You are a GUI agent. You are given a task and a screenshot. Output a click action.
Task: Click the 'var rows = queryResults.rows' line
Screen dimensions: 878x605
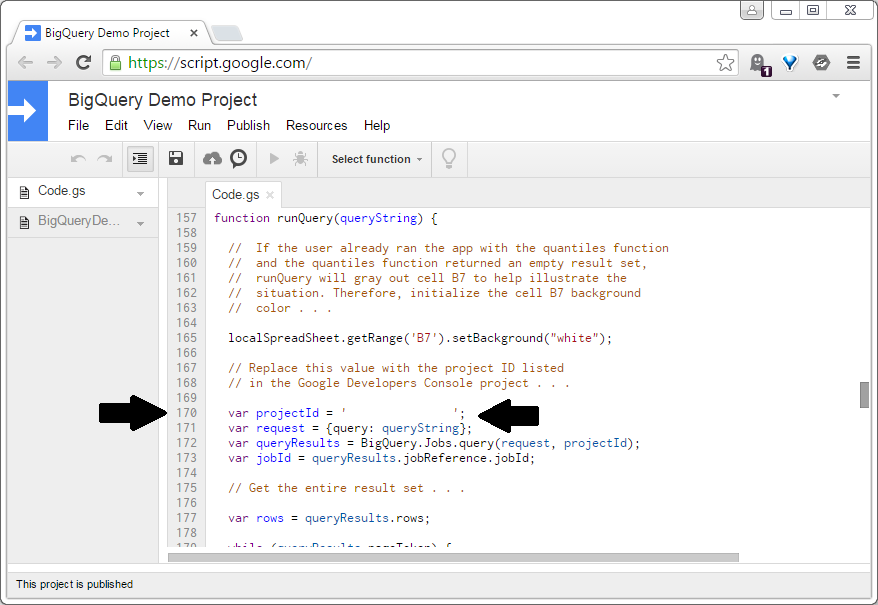[329, 518]
